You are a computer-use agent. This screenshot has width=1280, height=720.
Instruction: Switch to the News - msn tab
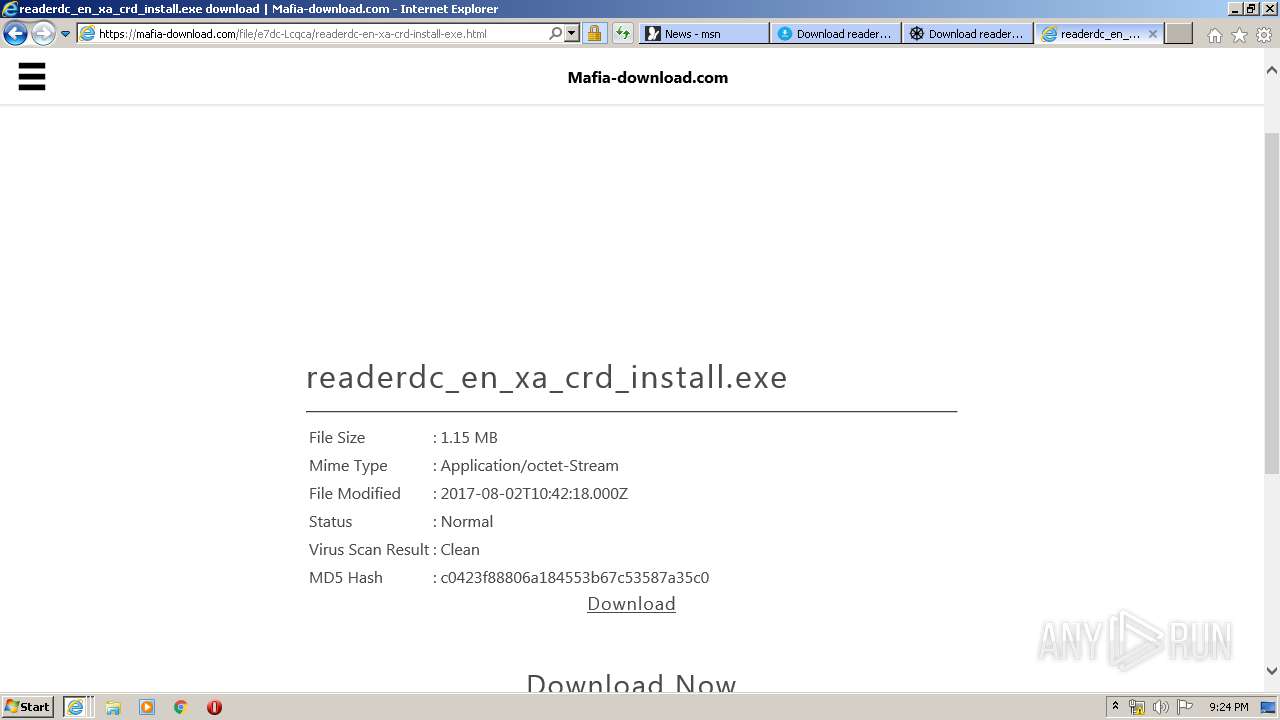pos(703,33)
